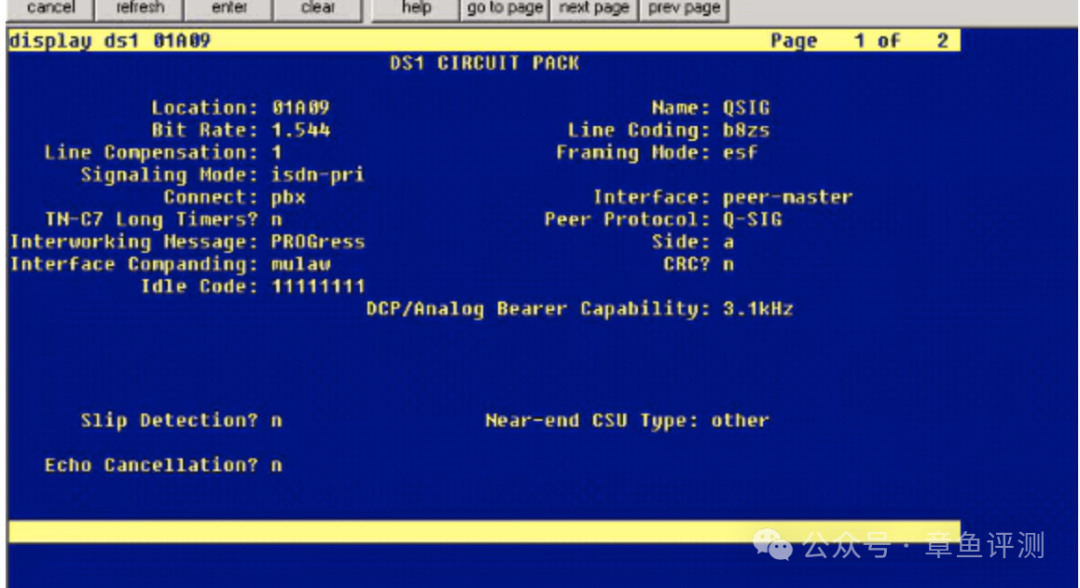
Task: Click the Slip Detection value n
Action: click(277, 421)
